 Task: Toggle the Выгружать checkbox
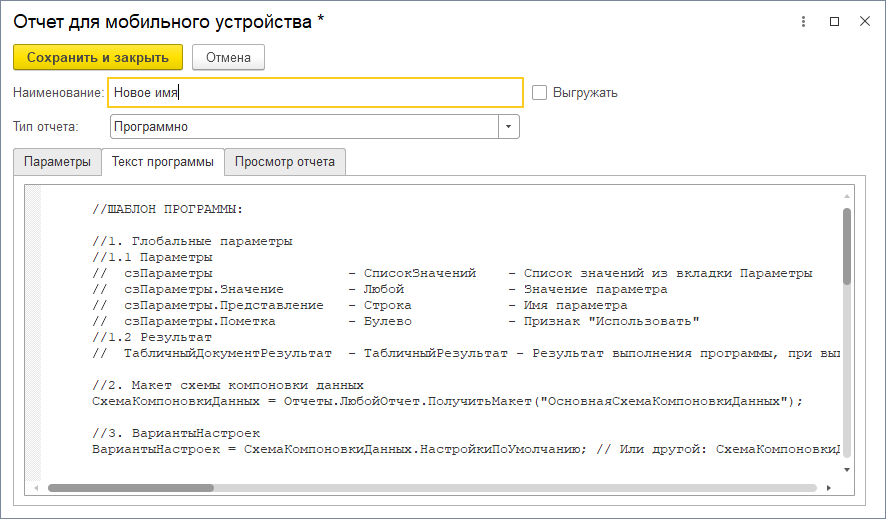pos(540,93)
